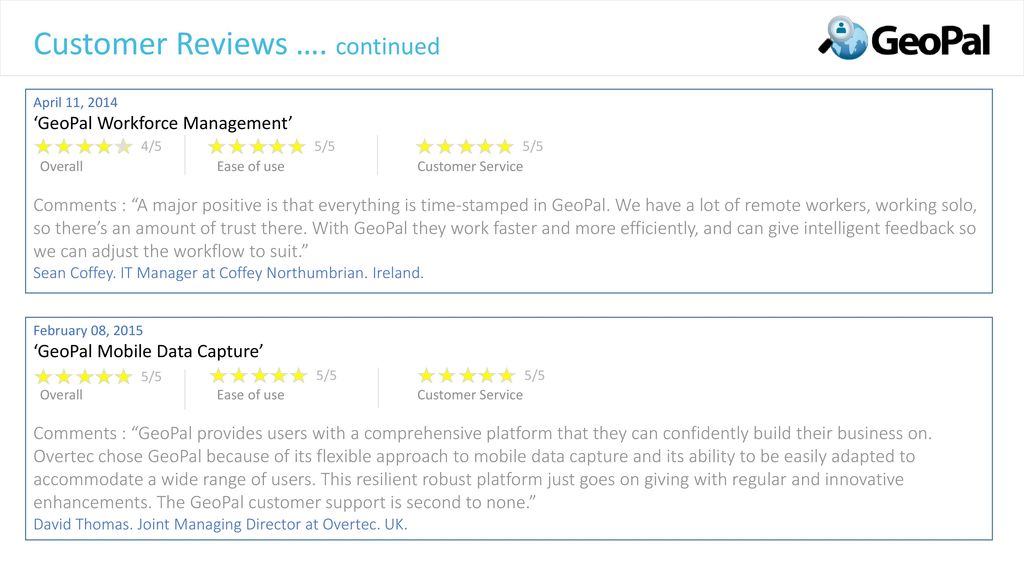This screenshot has width=1024, height=576.
Task: Click Customer Service stars in second review
Action: point(467,376)
